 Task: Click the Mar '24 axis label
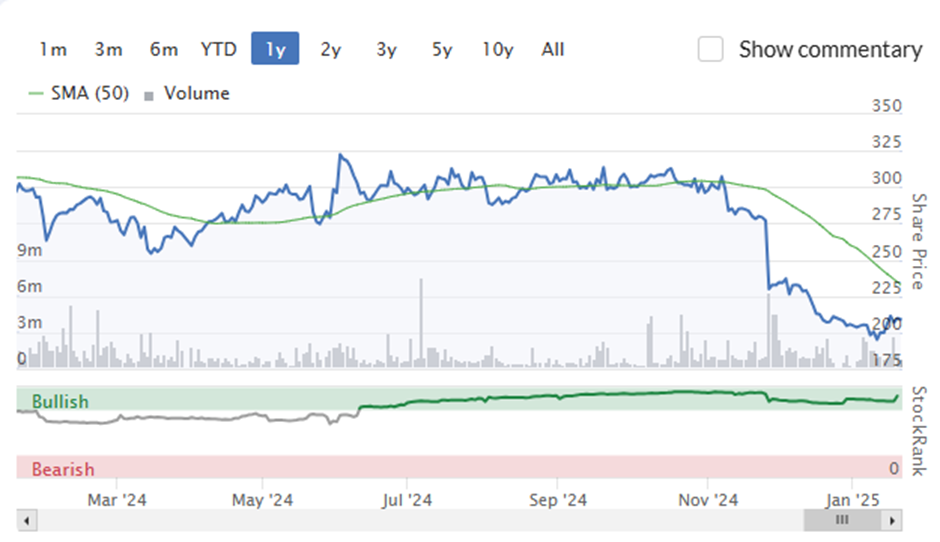117,500
